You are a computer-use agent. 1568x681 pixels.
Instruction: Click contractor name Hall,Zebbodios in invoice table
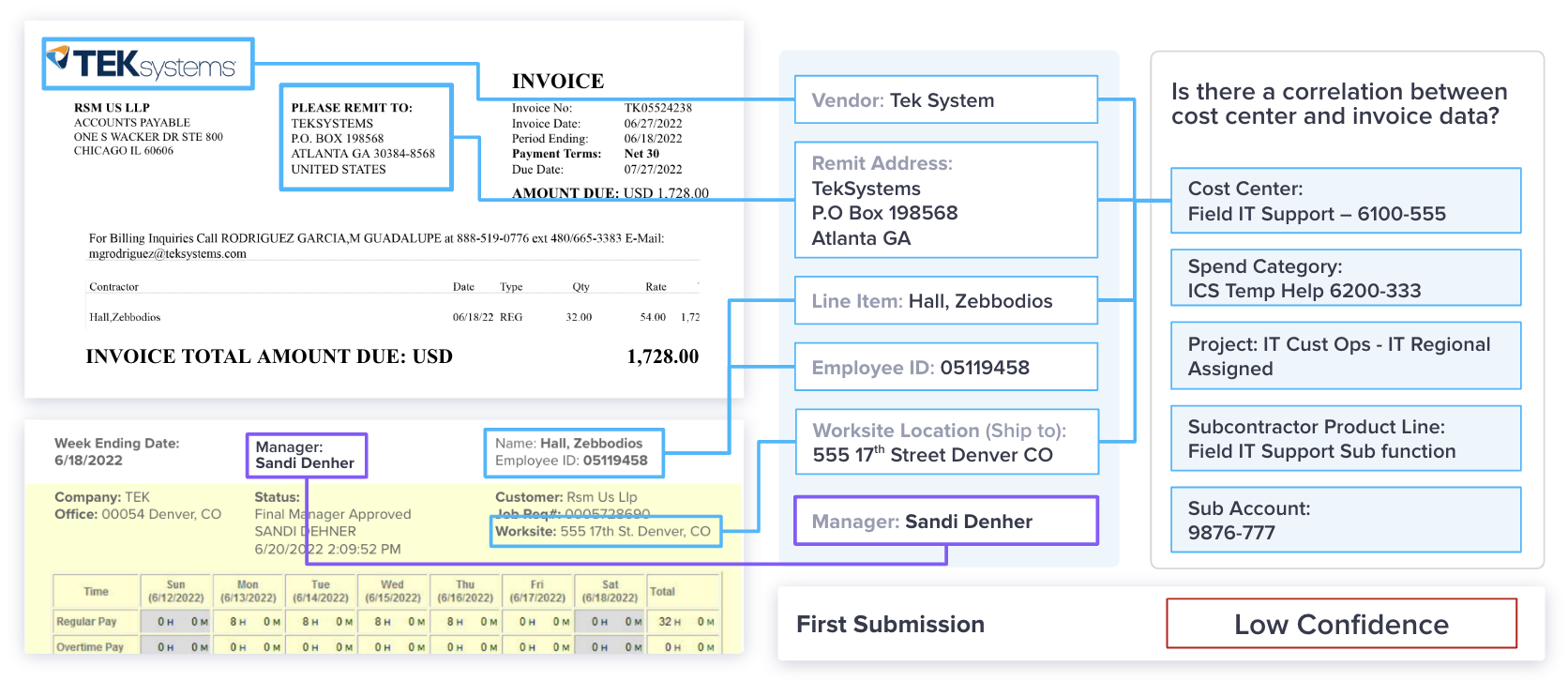(125, 317)
